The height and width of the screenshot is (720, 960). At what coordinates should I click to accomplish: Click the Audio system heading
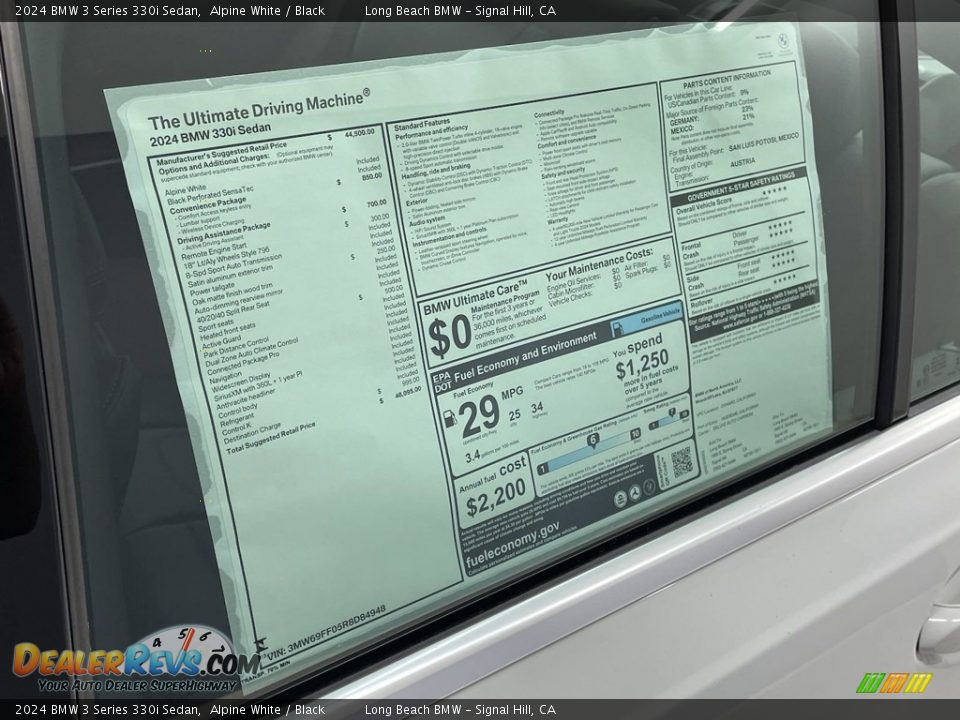tap(427, 219)
